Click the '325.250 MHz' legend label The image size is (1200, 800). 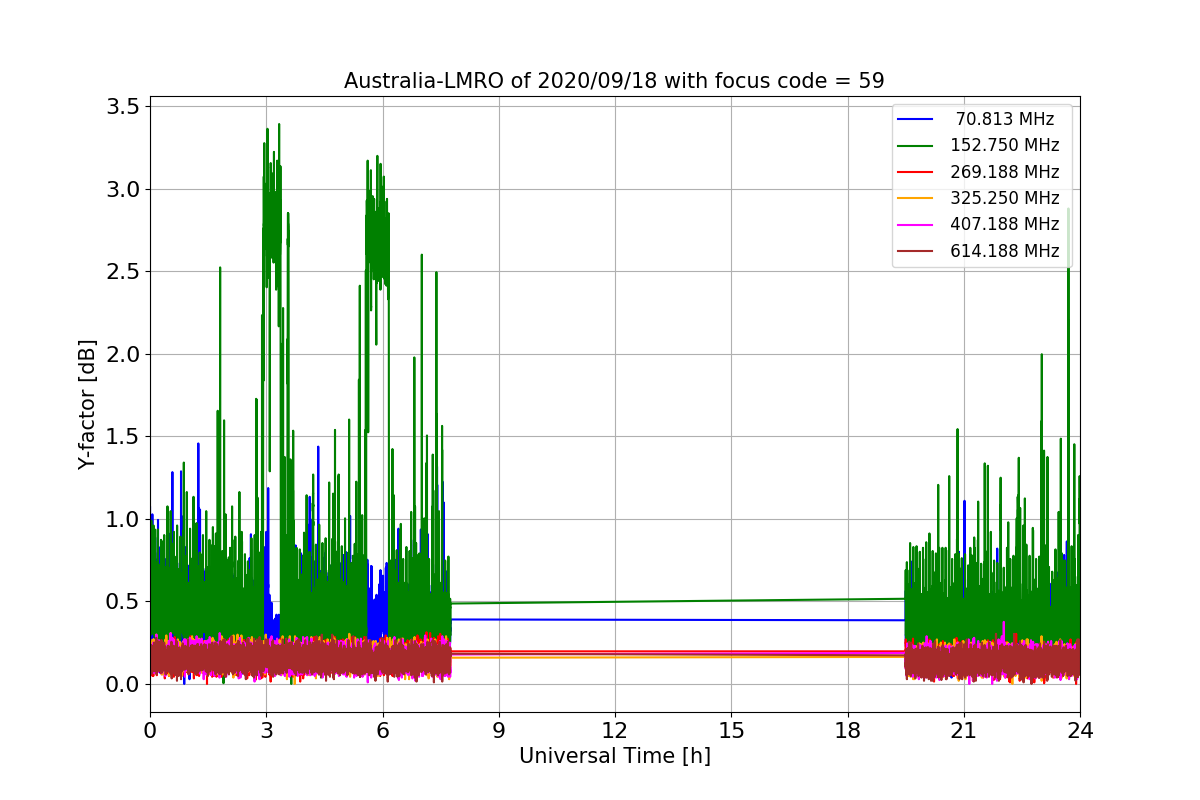(x=1005, y=198)
